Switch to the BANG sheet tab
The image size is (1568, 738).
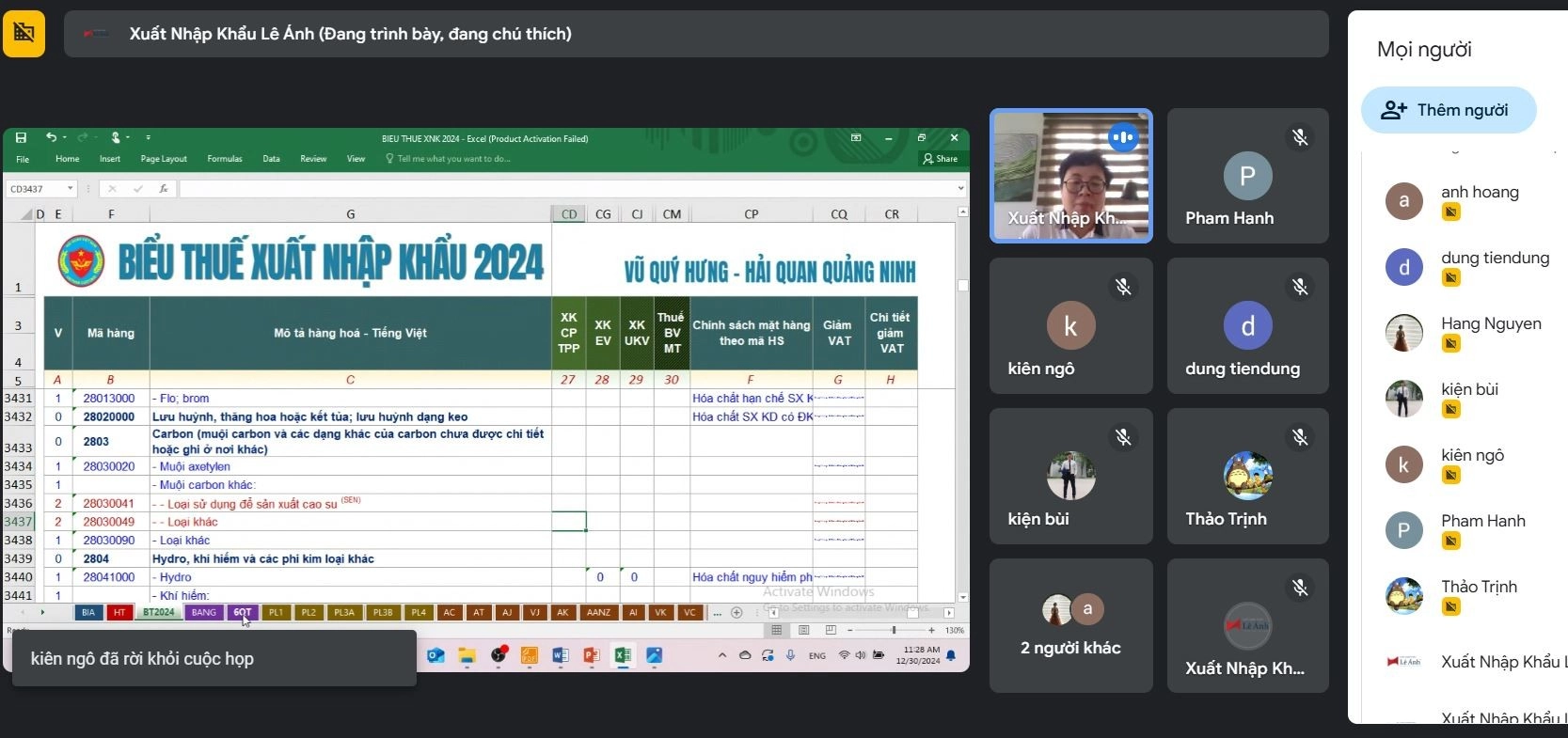pos(203,613)
